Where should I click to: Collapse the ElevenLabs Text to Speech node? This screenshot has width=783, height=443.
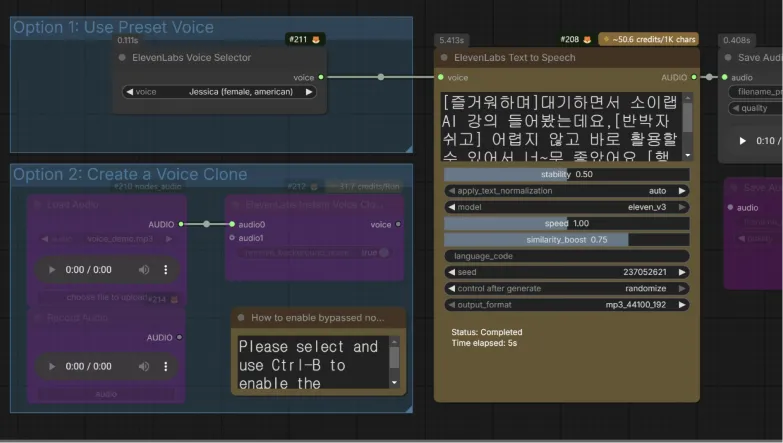point(444,57)
